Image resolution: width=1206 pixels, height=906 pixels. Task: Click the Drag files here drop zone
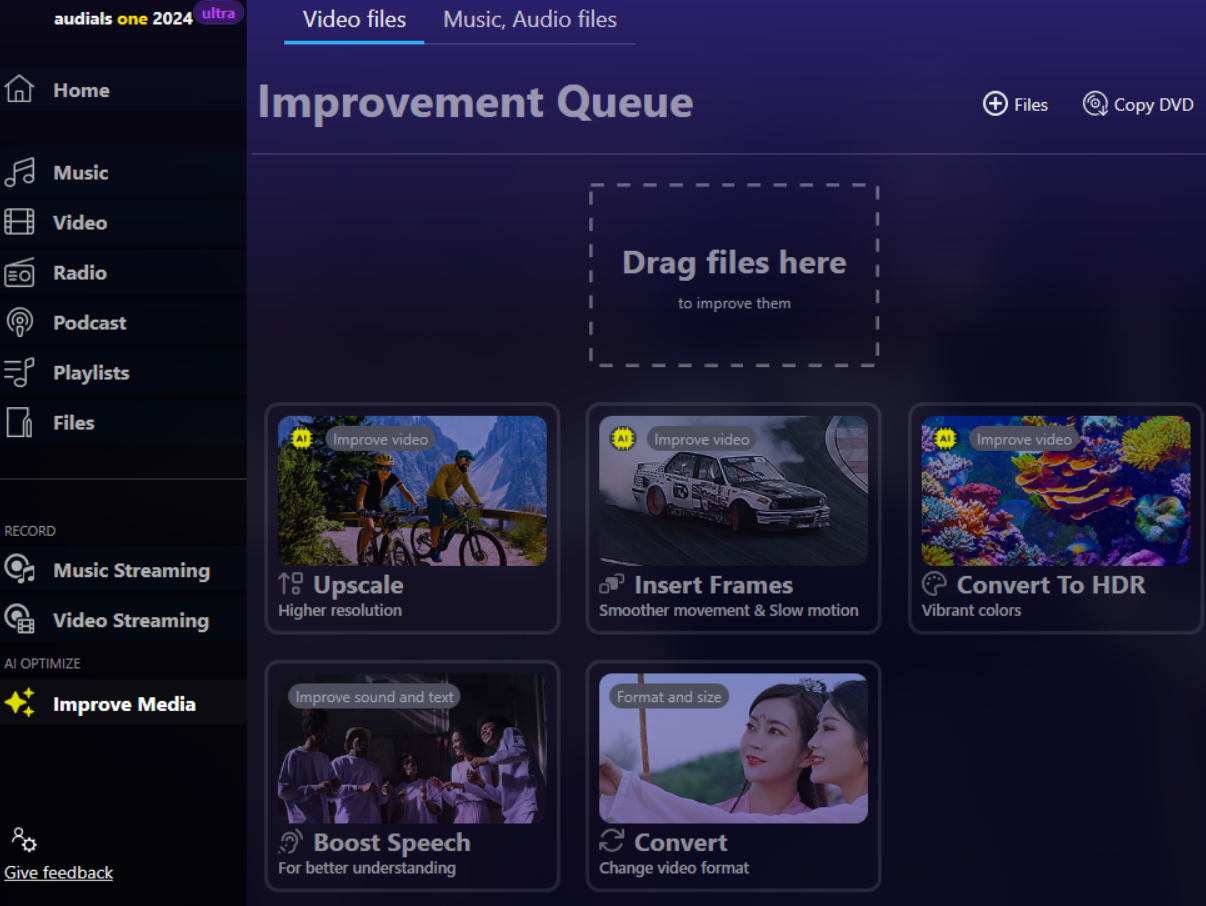coord(734,275)
